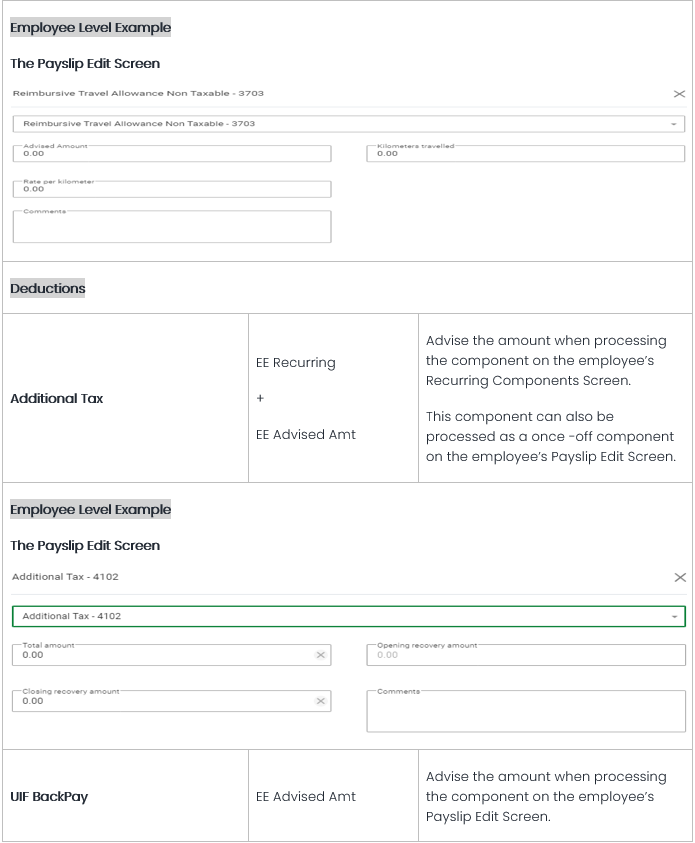Viewport: 695px width, 843px height.
Task: Click the Deductions section heading
Action: 48,289
